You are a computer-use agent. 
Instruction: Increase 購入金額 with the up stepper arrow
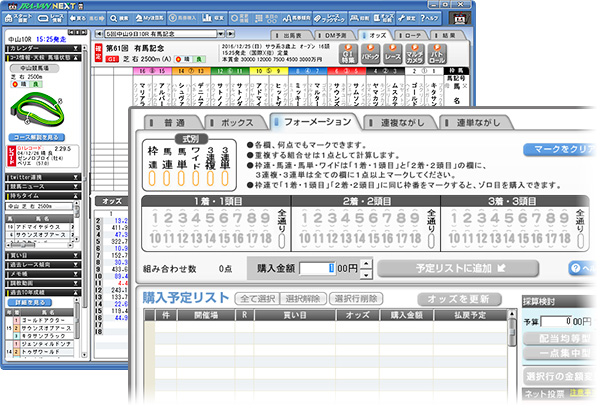click(x=366, y=263)
